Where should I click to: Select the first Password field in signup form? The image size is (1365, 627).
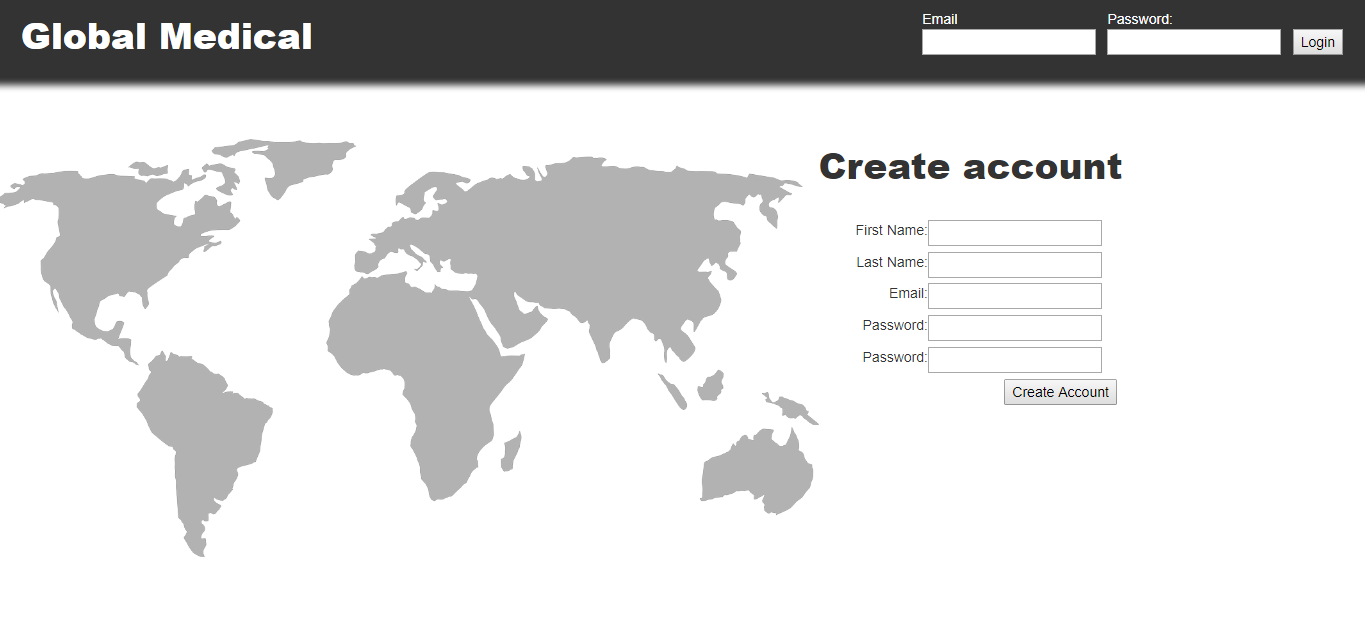(x=1014, y=328)
